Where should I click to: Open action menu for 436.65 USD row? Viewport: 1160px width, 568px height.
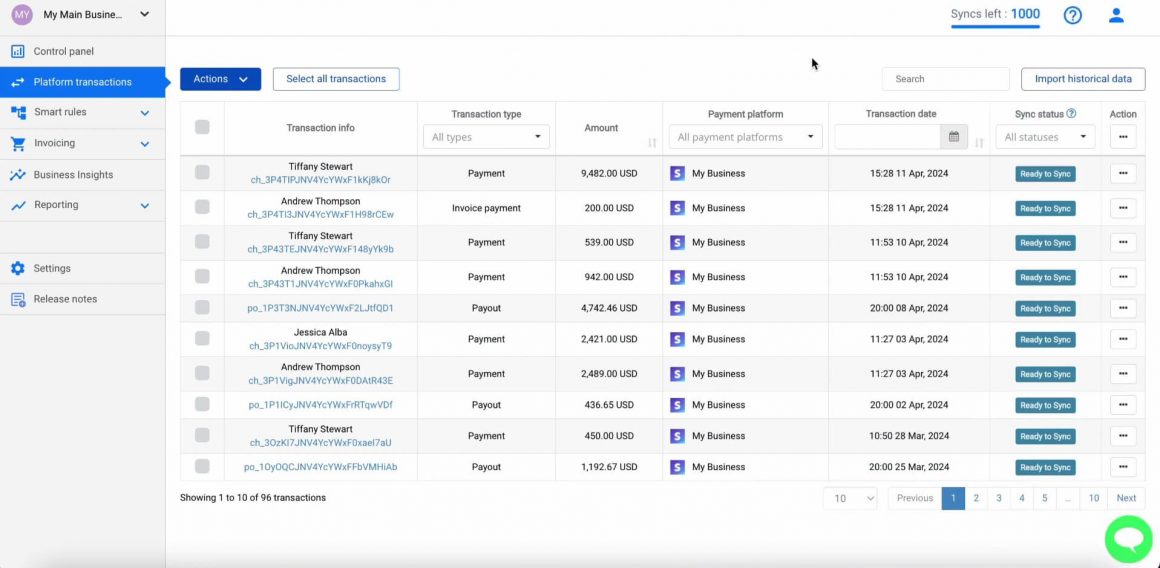(x=1123, y=405)
